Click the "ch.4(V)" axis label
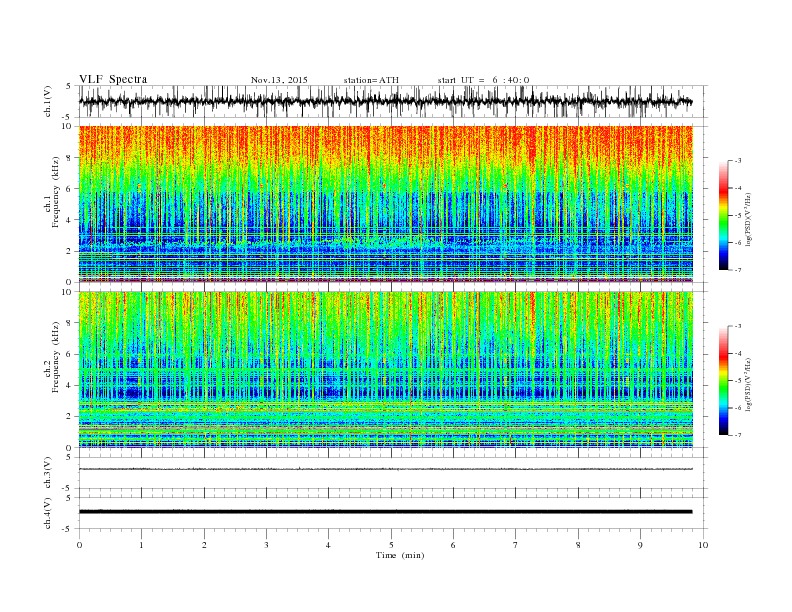 coord(48,513)
